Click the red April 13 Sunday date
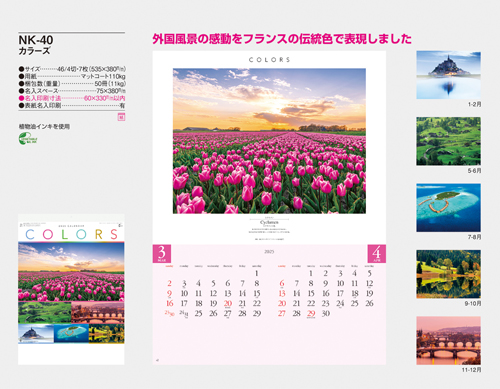The width and height of the screenshot is (500, 389). (282, 294)
